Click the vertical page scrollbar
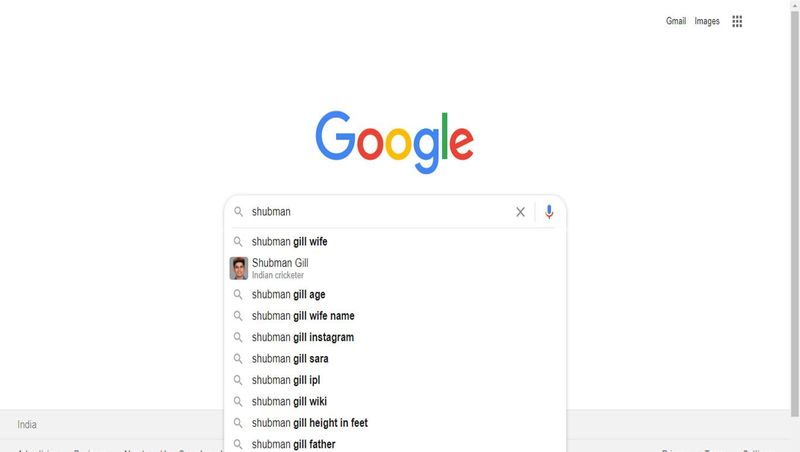Image resolution: width=800 pixels, height=452 pixels. click(795, 209)
